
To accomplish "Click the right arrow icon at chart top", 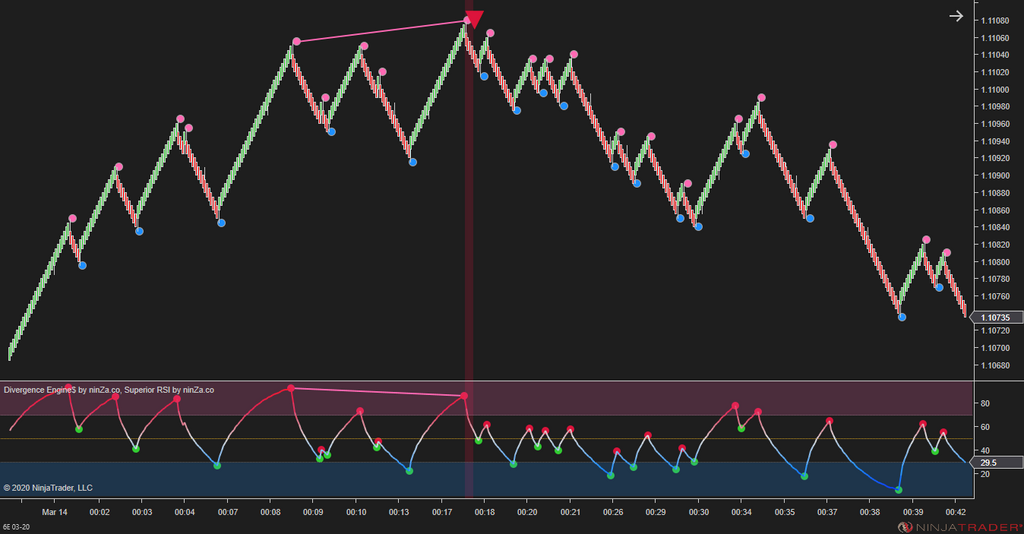I will 956,16.
